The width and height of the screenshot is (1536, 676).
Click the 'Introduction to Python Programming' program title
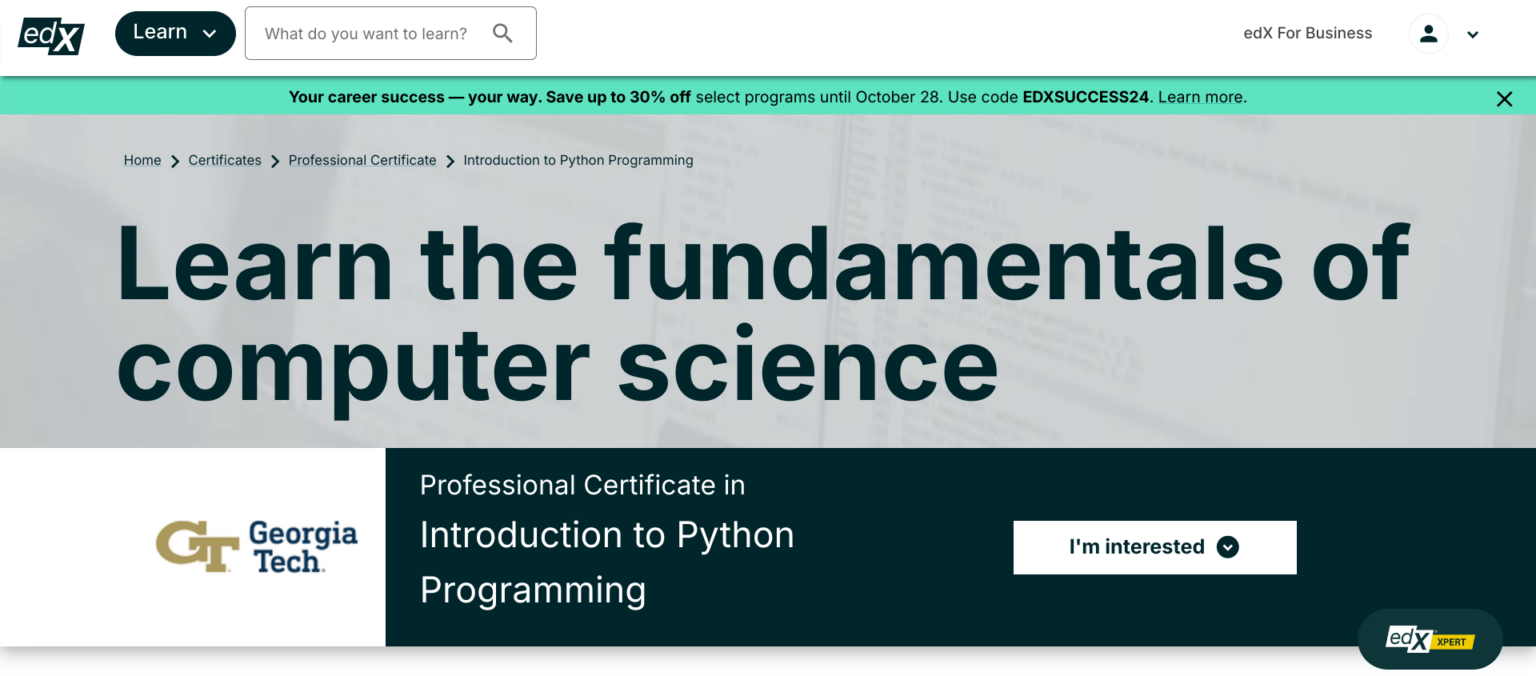pos(606,562)
